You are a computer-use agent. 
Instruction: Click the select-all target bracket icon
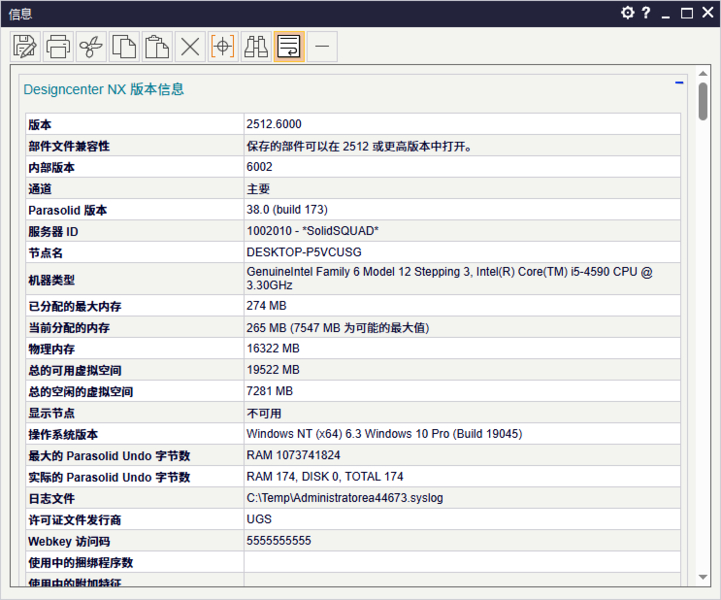223,46
